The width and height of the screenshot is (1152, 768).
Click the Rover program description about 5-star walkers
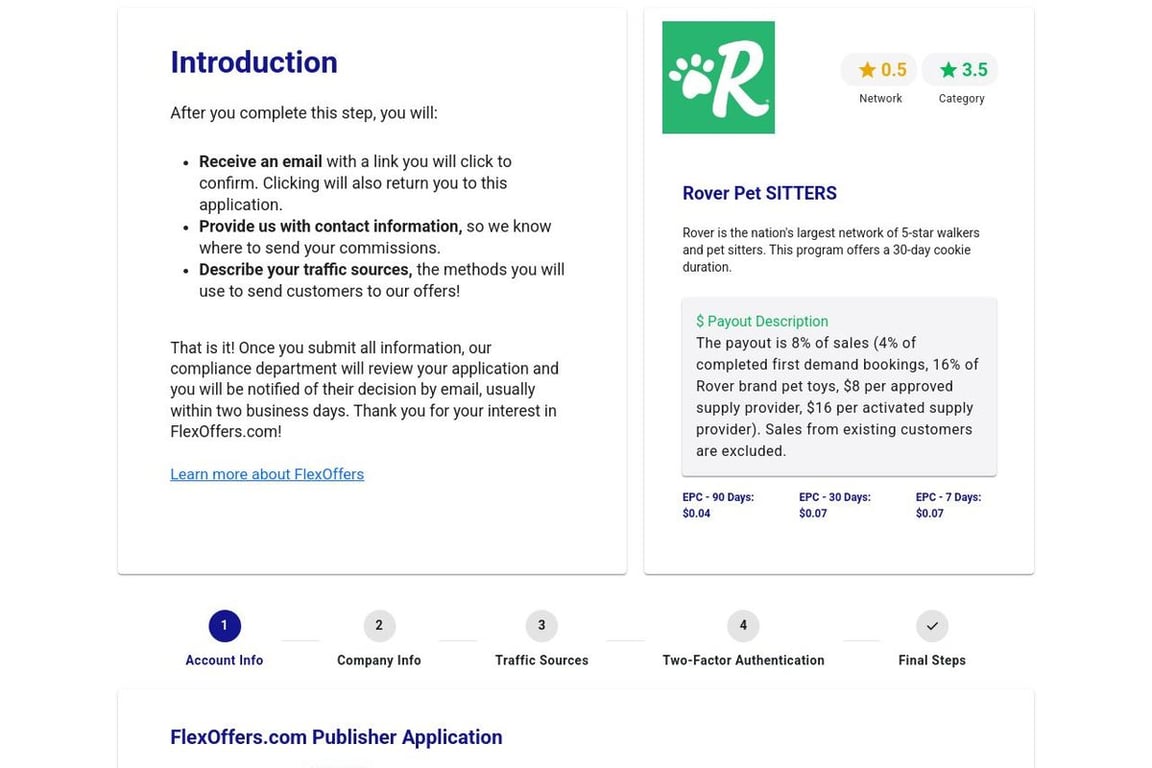click(x=831, y=250)
